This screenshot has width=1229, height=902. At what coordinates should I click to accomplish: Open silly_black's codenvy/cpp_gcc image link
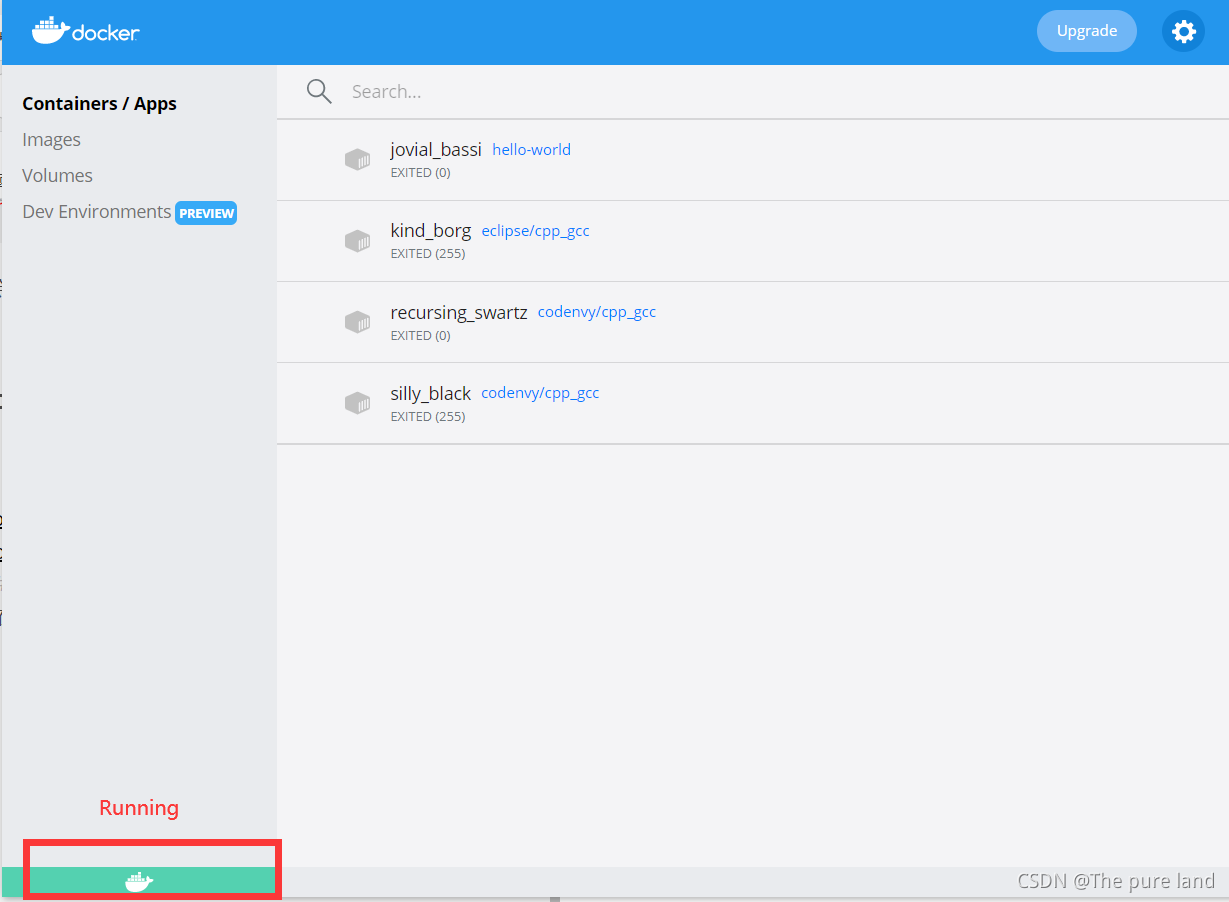coord(540,393)
